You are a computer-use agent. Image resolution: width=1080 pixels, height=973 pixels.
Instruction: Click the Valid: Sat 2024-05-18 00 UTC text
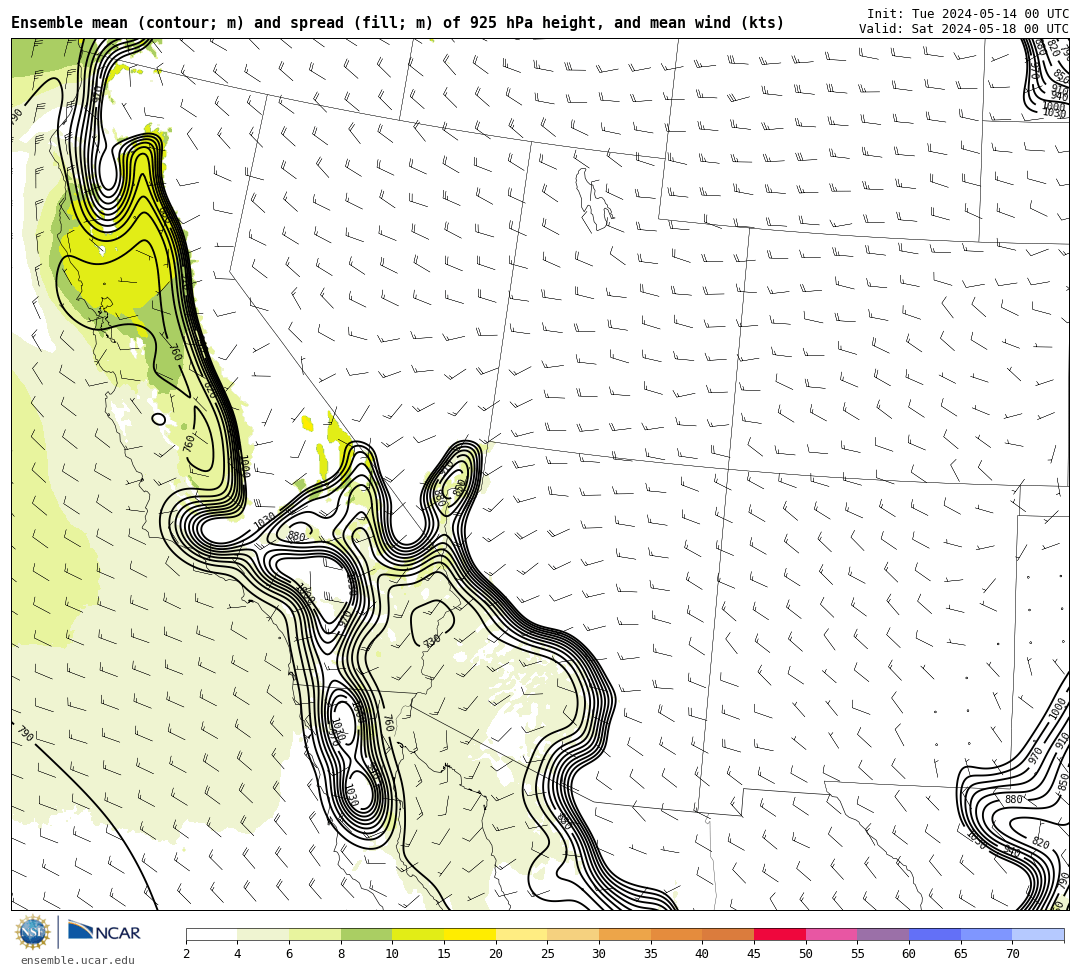tap(964, 29)
